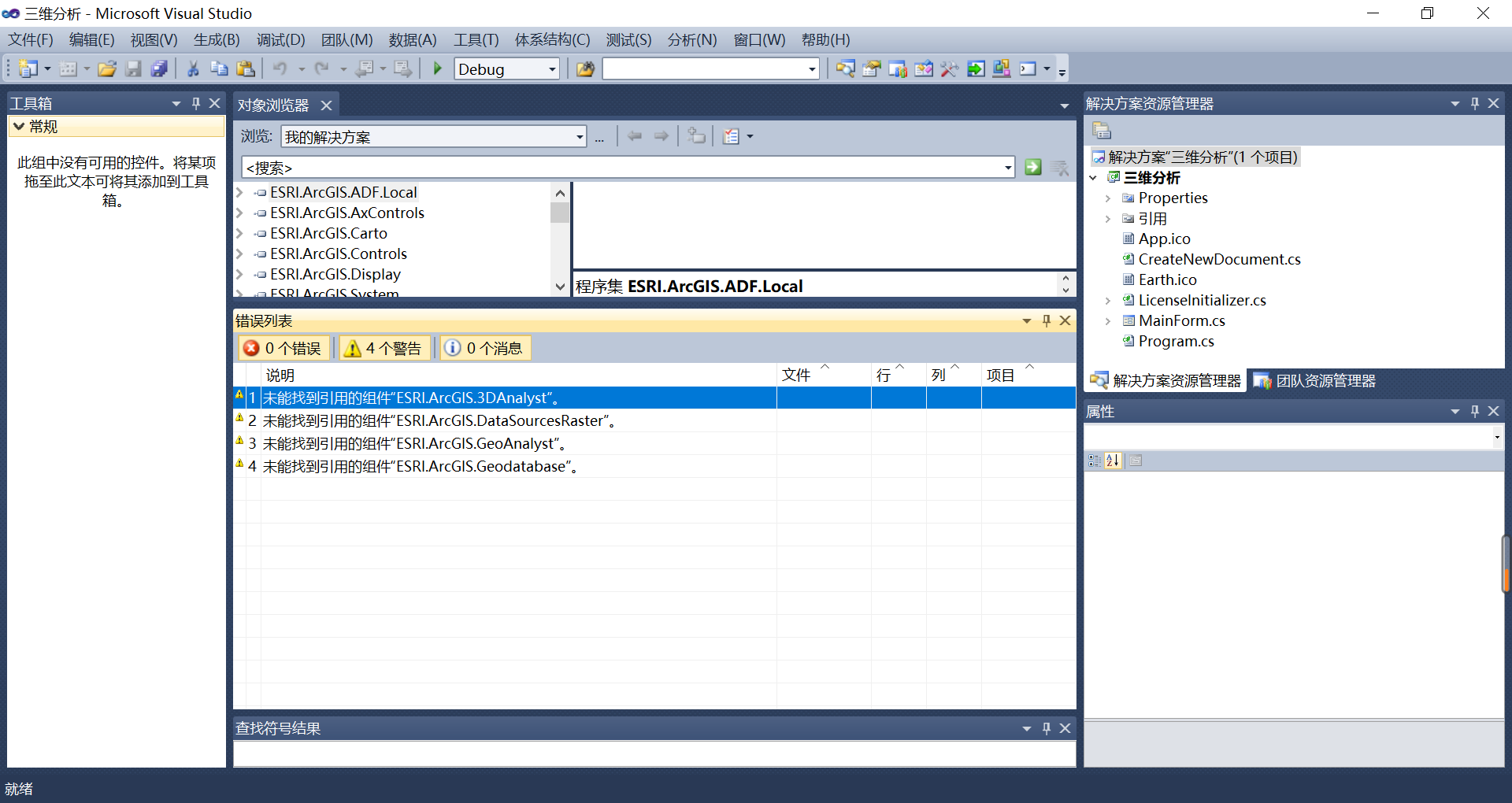Click the toolbar find combo box field
This screenshot has width=1512, height=803.
pos(704,69)
